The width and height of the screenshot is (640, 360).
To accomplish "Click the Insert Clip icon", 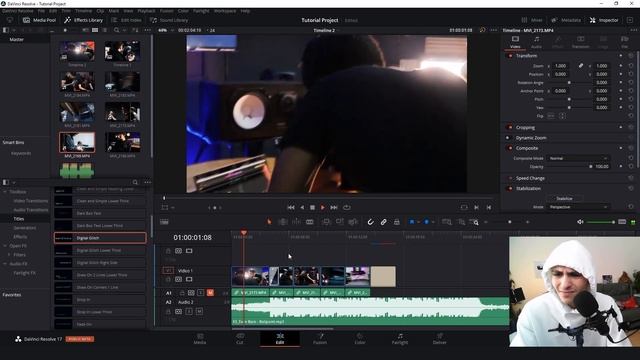I will pos(326,222).
